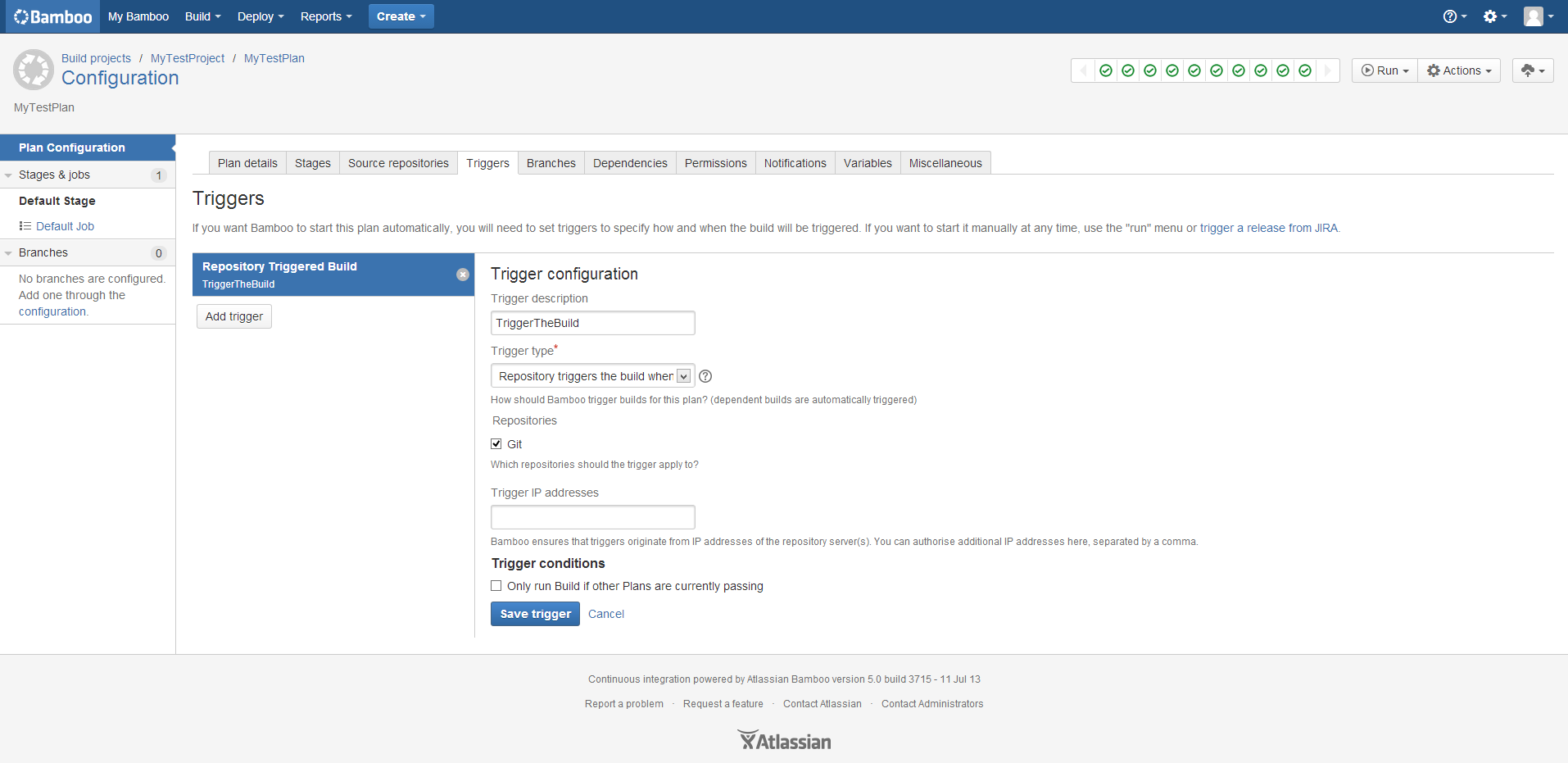Go to the Dependencies tab
Image resolution: width=1568 pixels, height=763 pixels.
pos(630,163)
